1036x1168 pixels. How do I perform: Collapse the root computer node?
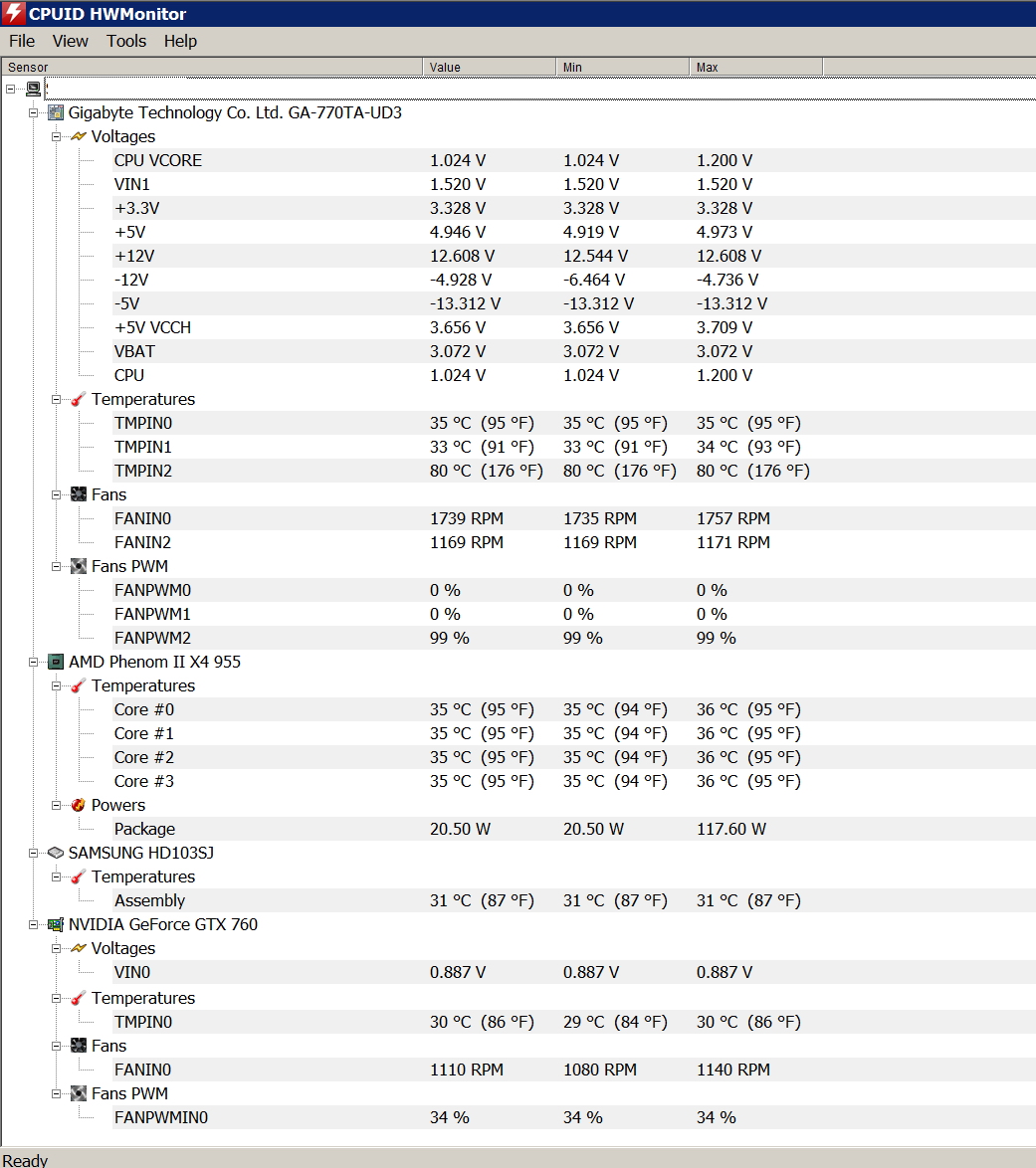pyautogui.click(x=10, y=89)
